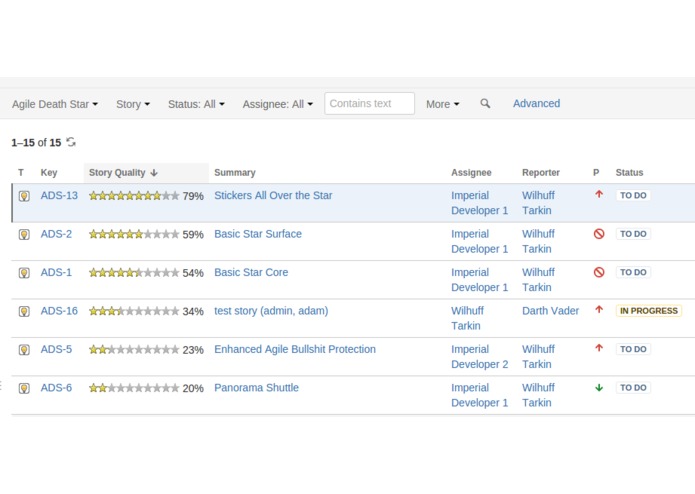Click the search magnifier icon
The width and height of the screenshot is (695, 494).
(x=485, y=104)
